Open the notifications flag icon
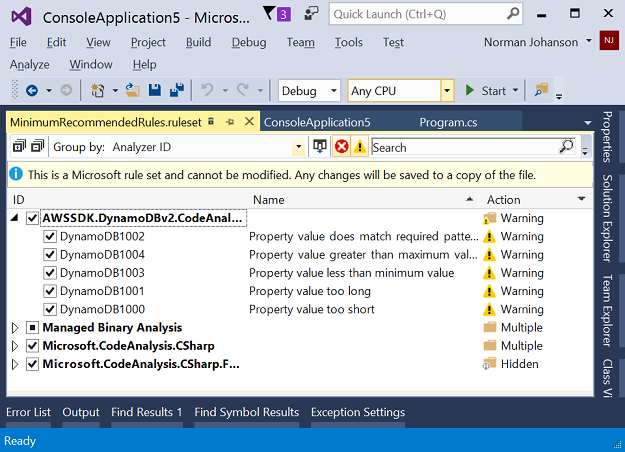 click(x=270, y=13)
